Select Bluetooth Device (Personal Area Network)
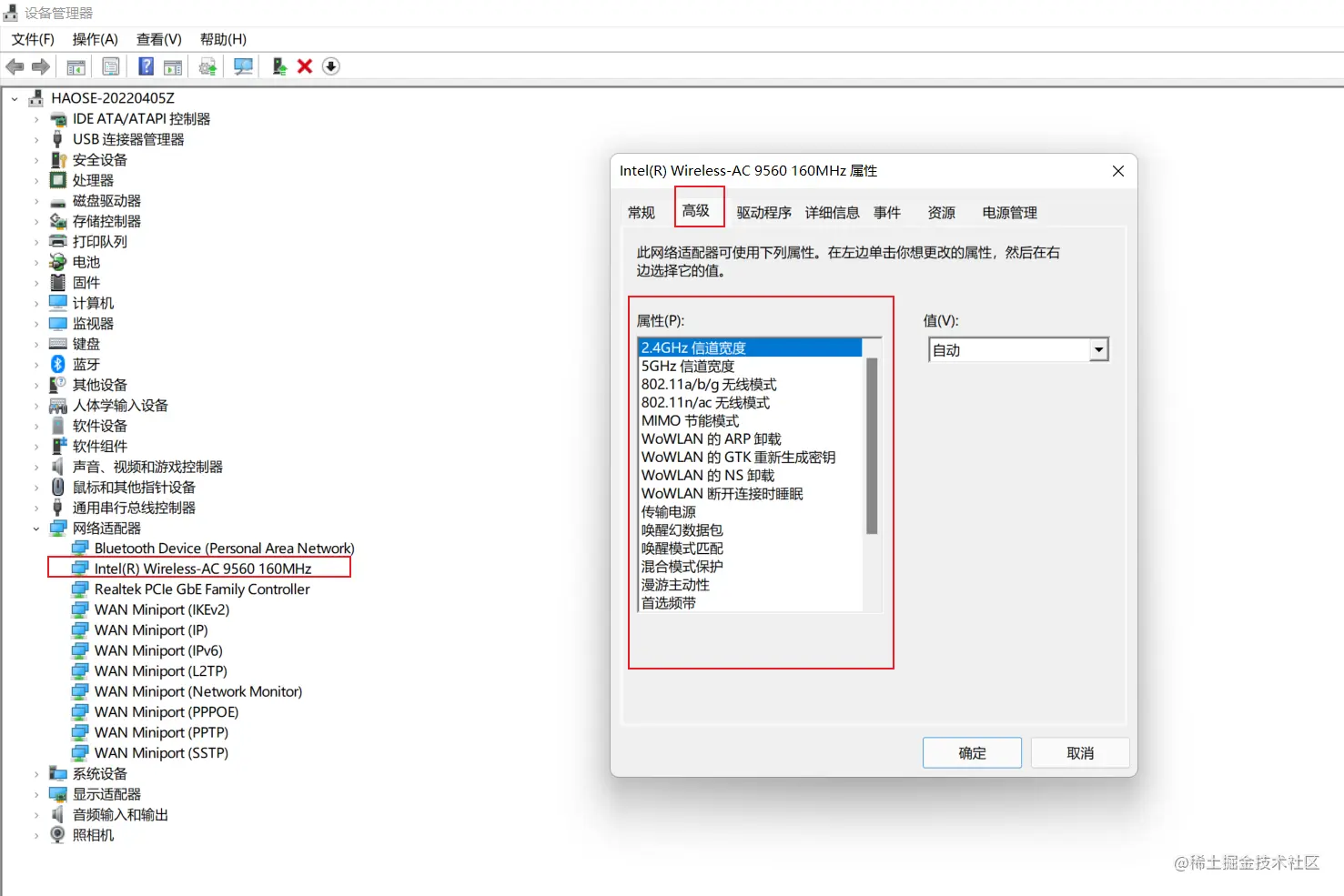 click(x=225, y=549)
